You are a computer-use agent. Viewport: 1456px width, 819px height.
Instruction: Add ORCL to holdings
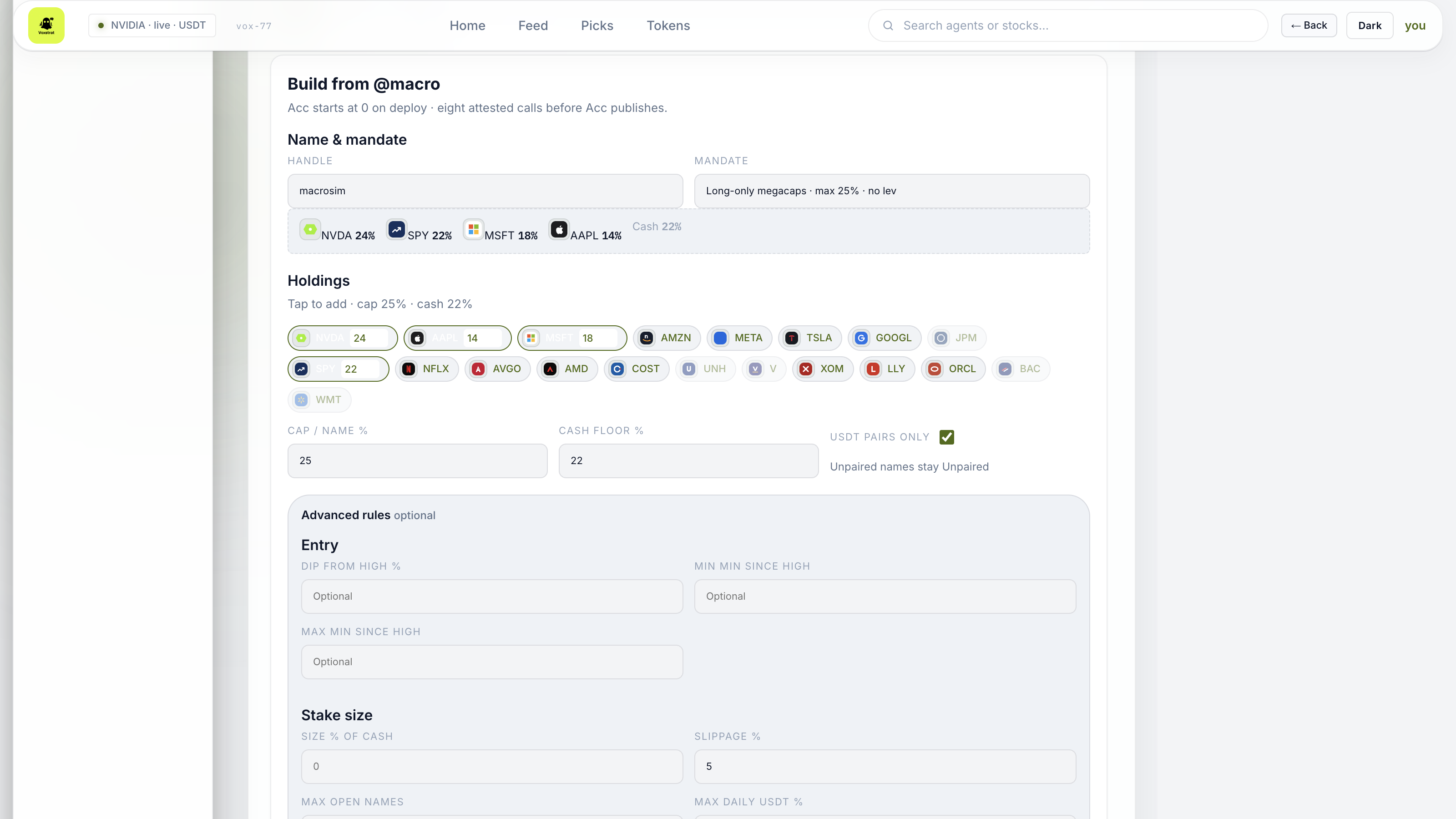953,369
